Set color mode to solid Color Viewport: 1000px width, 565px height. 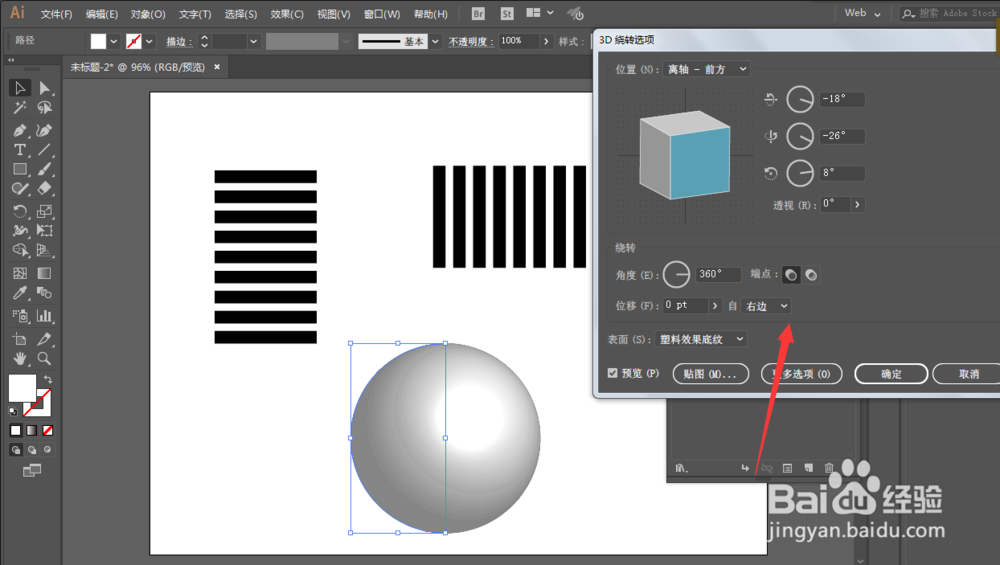pos(15,430)
